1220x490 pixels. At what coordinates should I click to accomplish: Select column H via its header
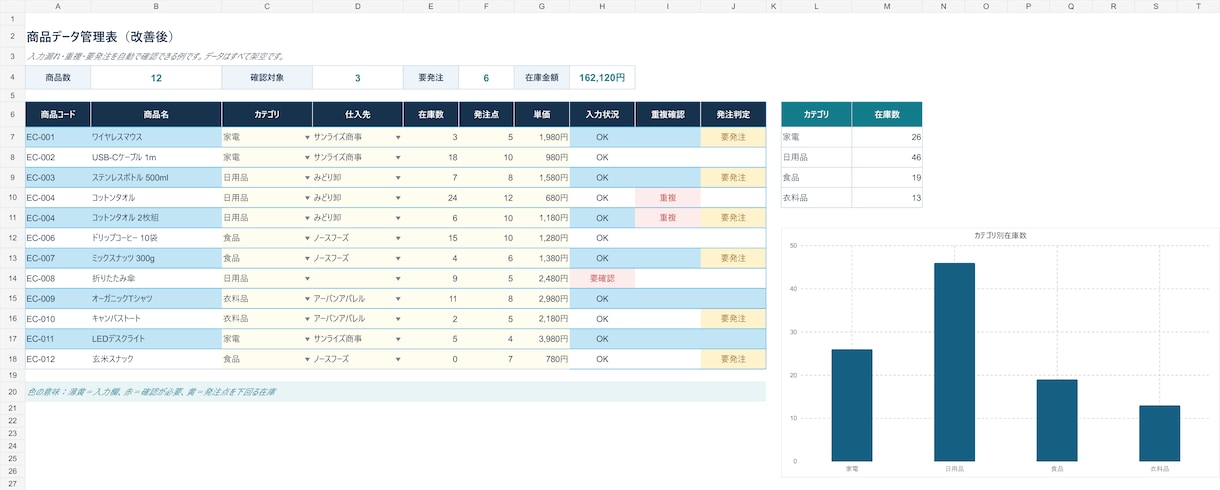[602, 6]
